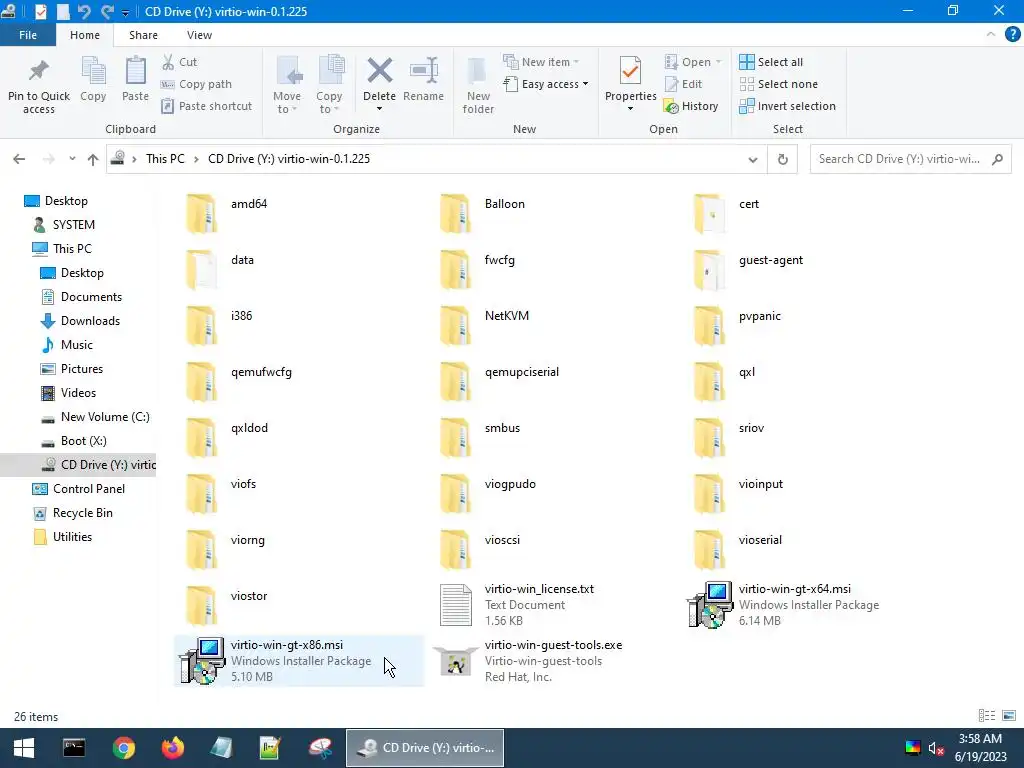Click the Cut scissors icon
The width and height of the screenshot is (1024, 768).
click(x=168, y=62)
